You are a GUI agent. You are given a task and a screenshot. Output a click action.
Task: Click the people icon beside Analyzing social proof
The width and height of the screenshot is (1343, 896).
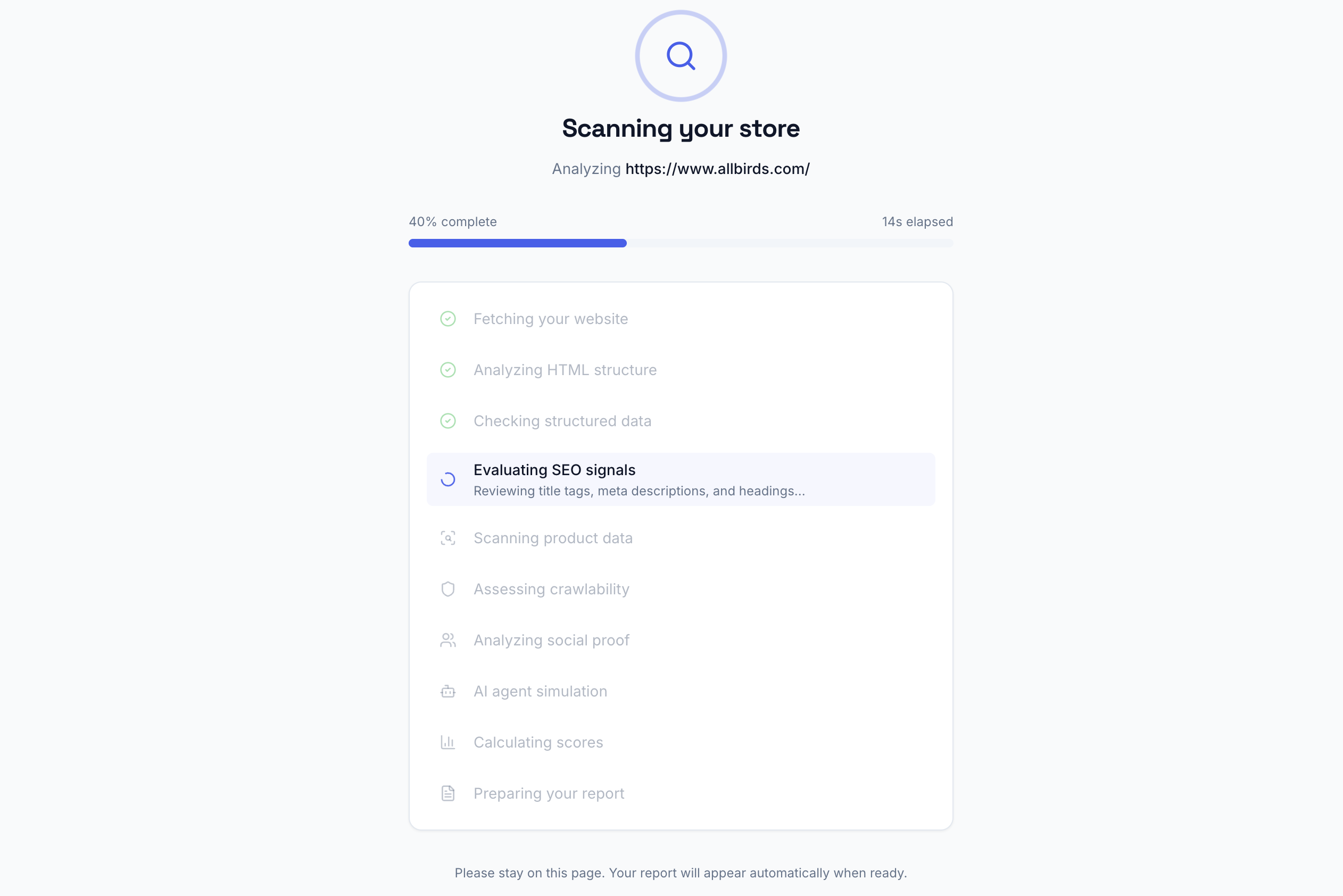[x=448, y=640]
